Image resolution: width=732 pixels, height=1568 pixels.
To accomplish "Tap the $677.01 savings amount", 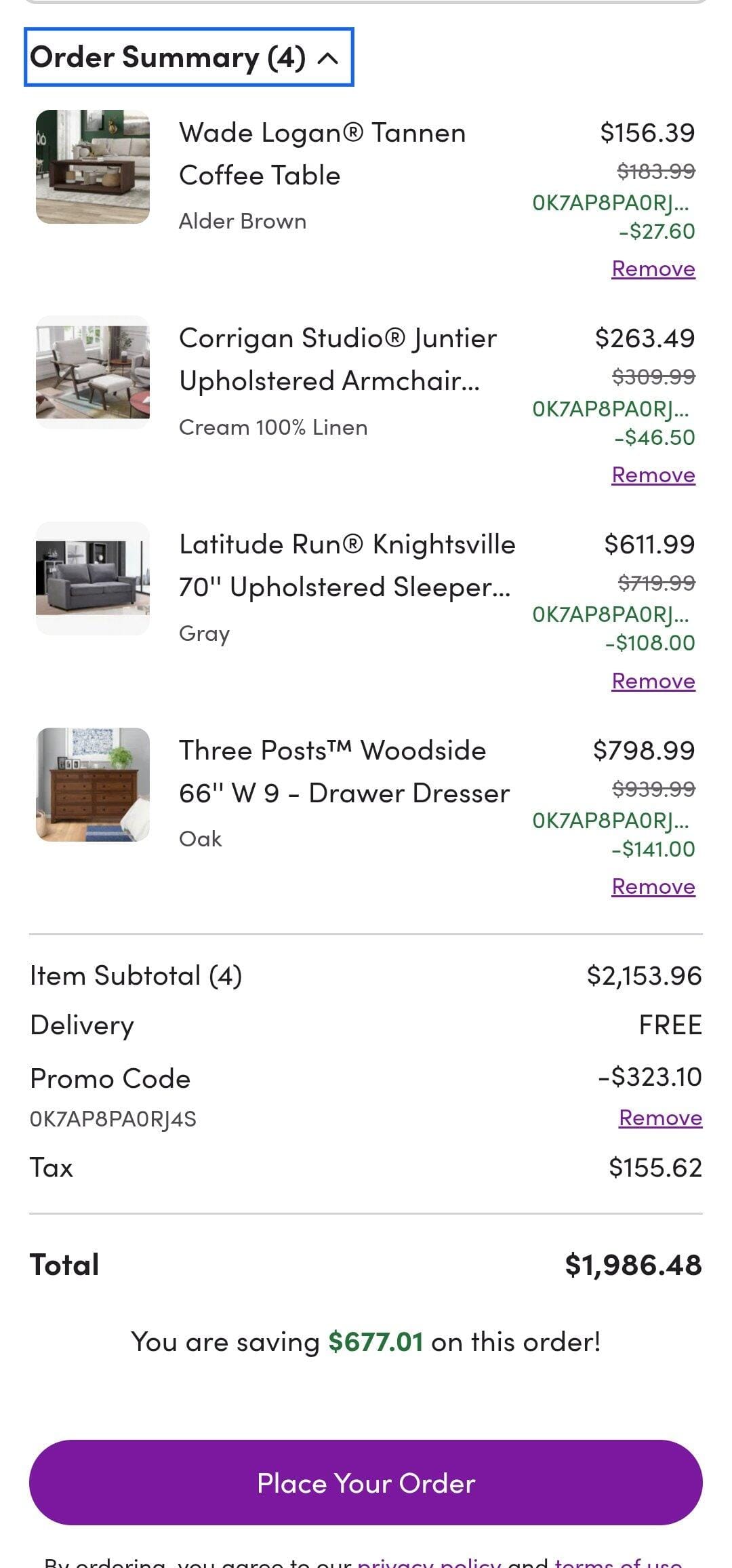I will [x=375, y=1341].
